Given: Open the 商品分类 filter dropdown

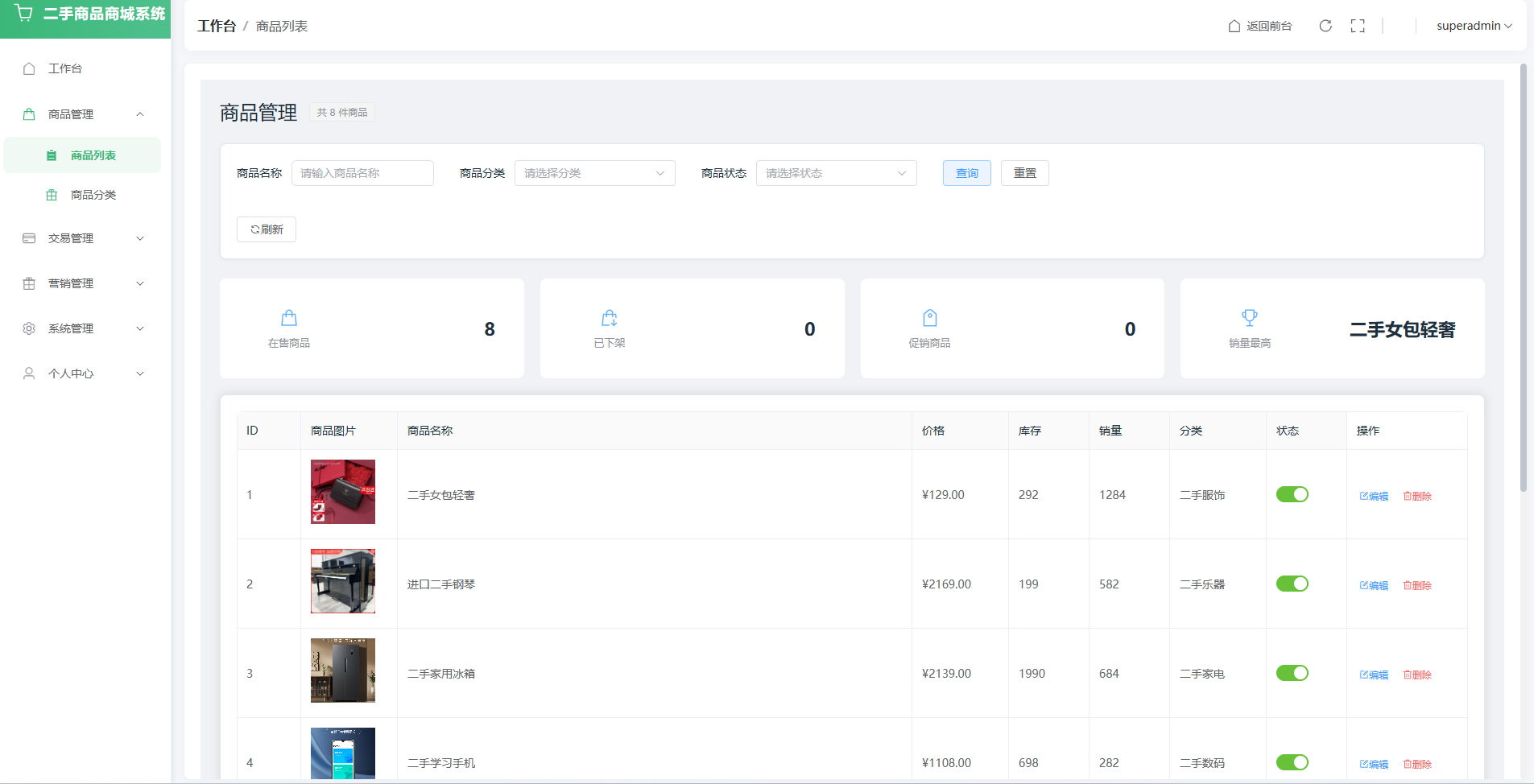Looking at the screenshot, I should pos(594,173).
